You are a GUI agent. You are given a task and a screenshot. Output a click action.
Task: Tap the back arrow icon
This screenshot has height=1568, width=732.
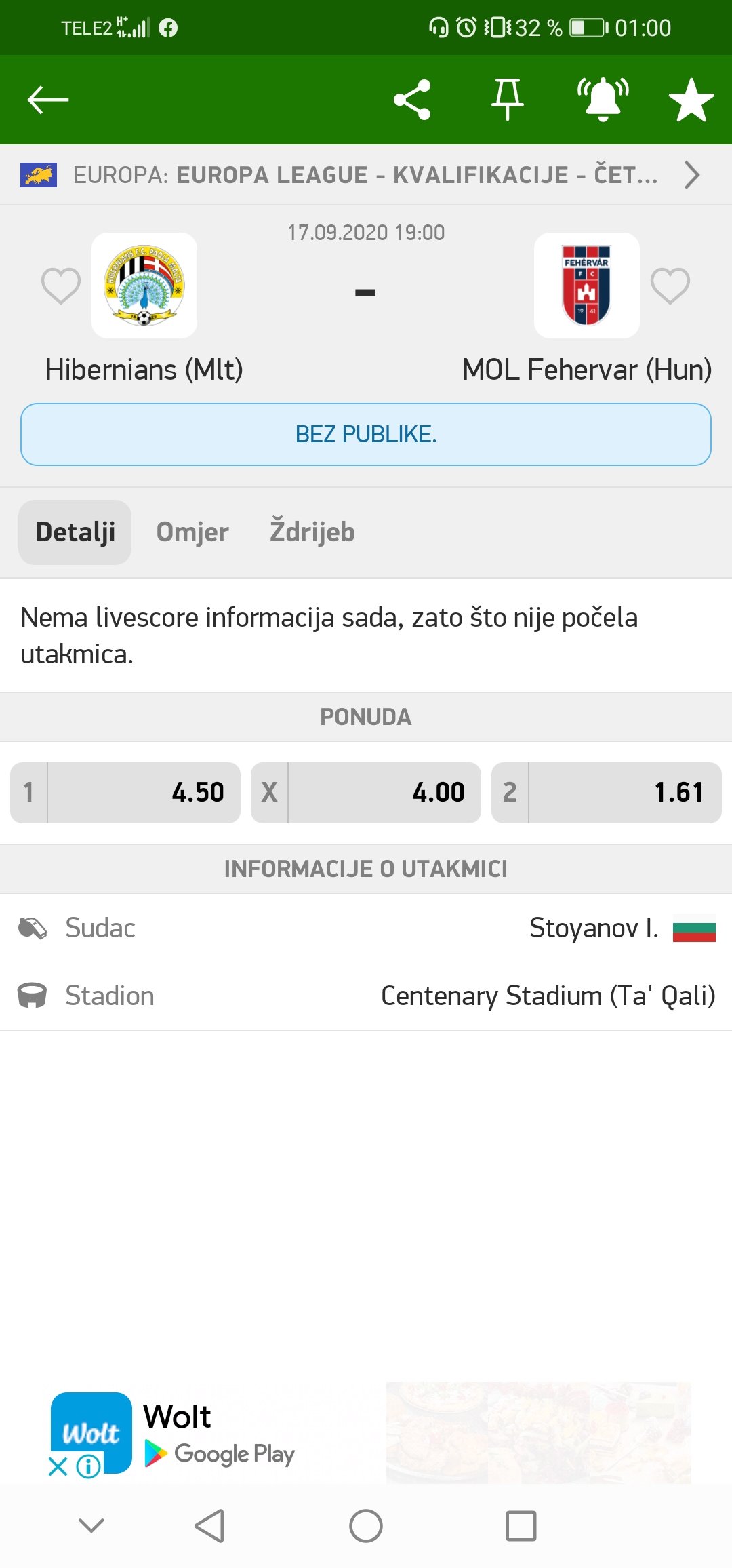48,100
